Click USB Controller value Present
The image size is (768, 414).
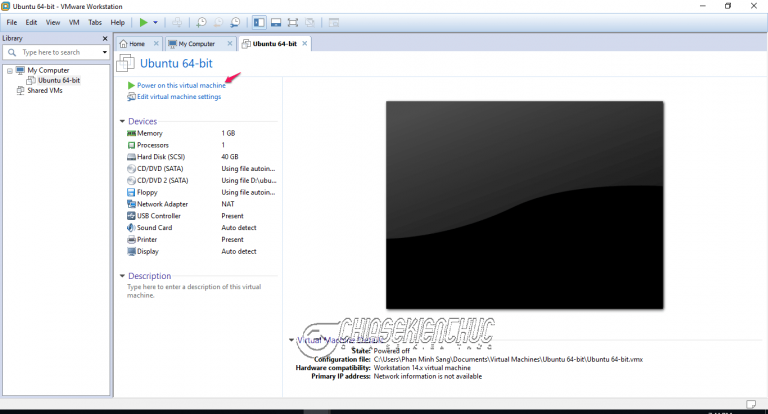(232, 216)
